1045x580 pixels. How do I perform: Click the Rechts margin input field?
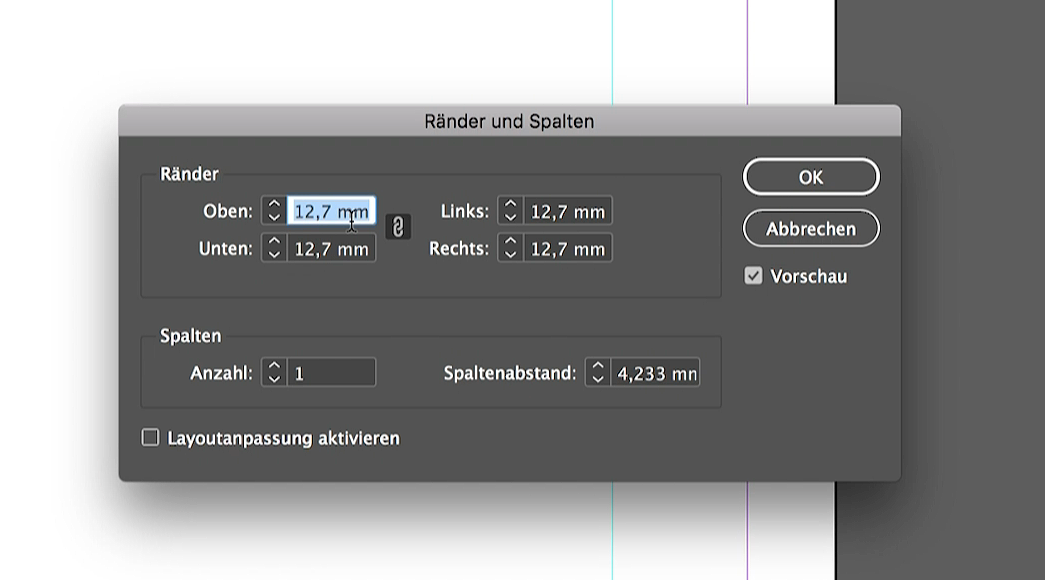567,249
